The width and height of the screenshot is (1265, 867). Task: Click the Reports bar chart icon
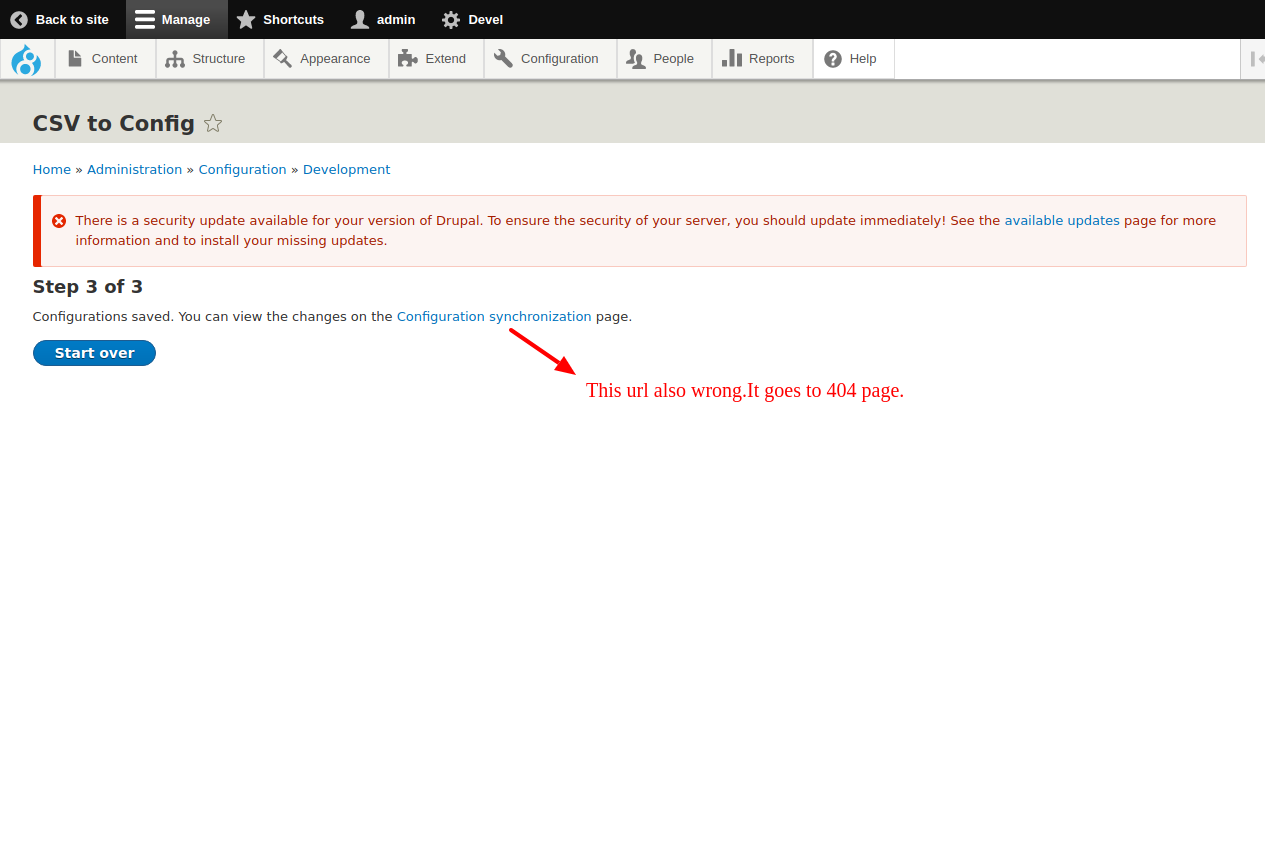point(732,59)
